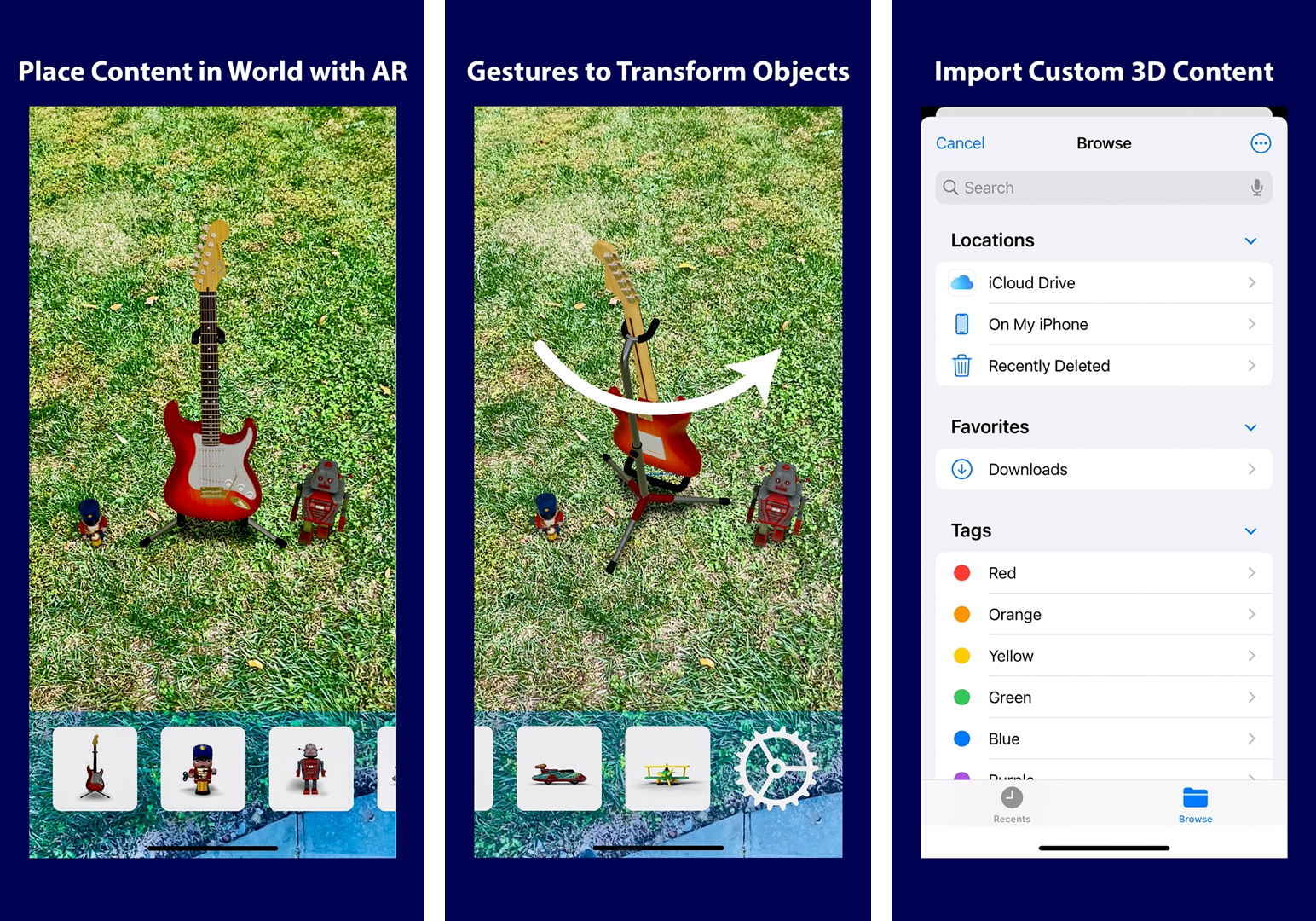Select the red robot model thumbnail
1316x921 pixels.
tap(311, 768)
